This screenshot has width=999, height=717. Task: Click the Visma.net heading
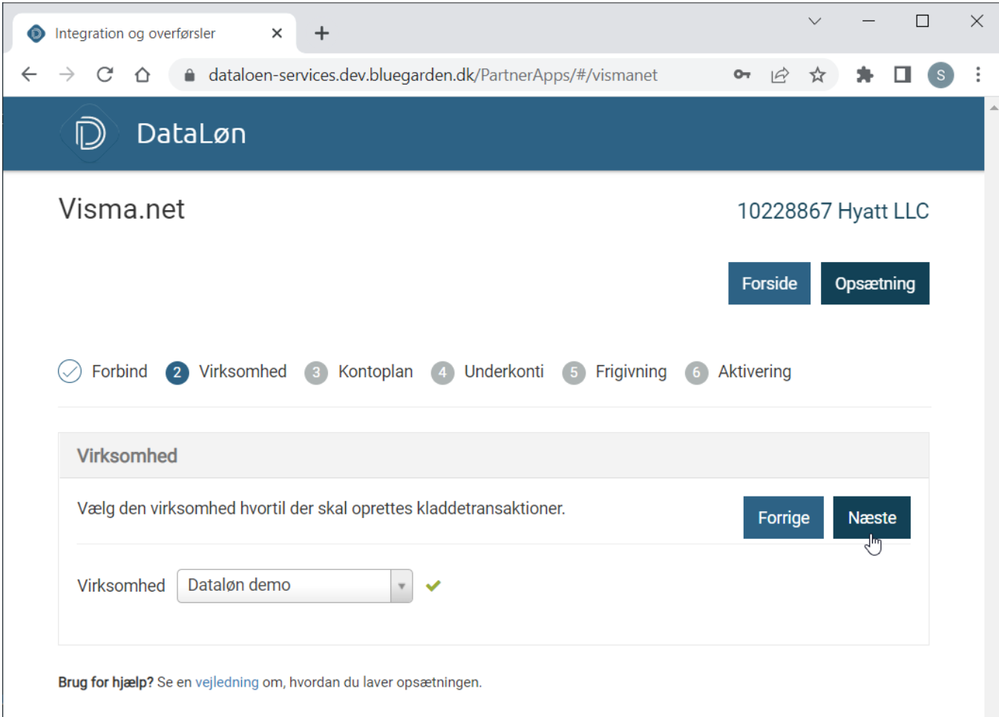coord(122,209)
